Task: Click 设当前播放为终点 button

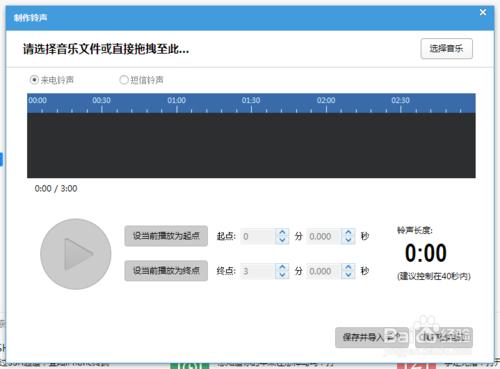Action: click(x=166, y=271)
